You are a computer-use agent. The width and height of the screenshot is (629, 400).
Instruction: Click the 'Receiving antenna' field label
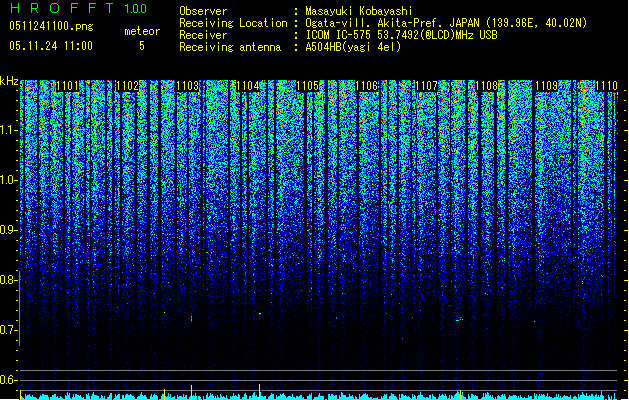click(230, 47)
